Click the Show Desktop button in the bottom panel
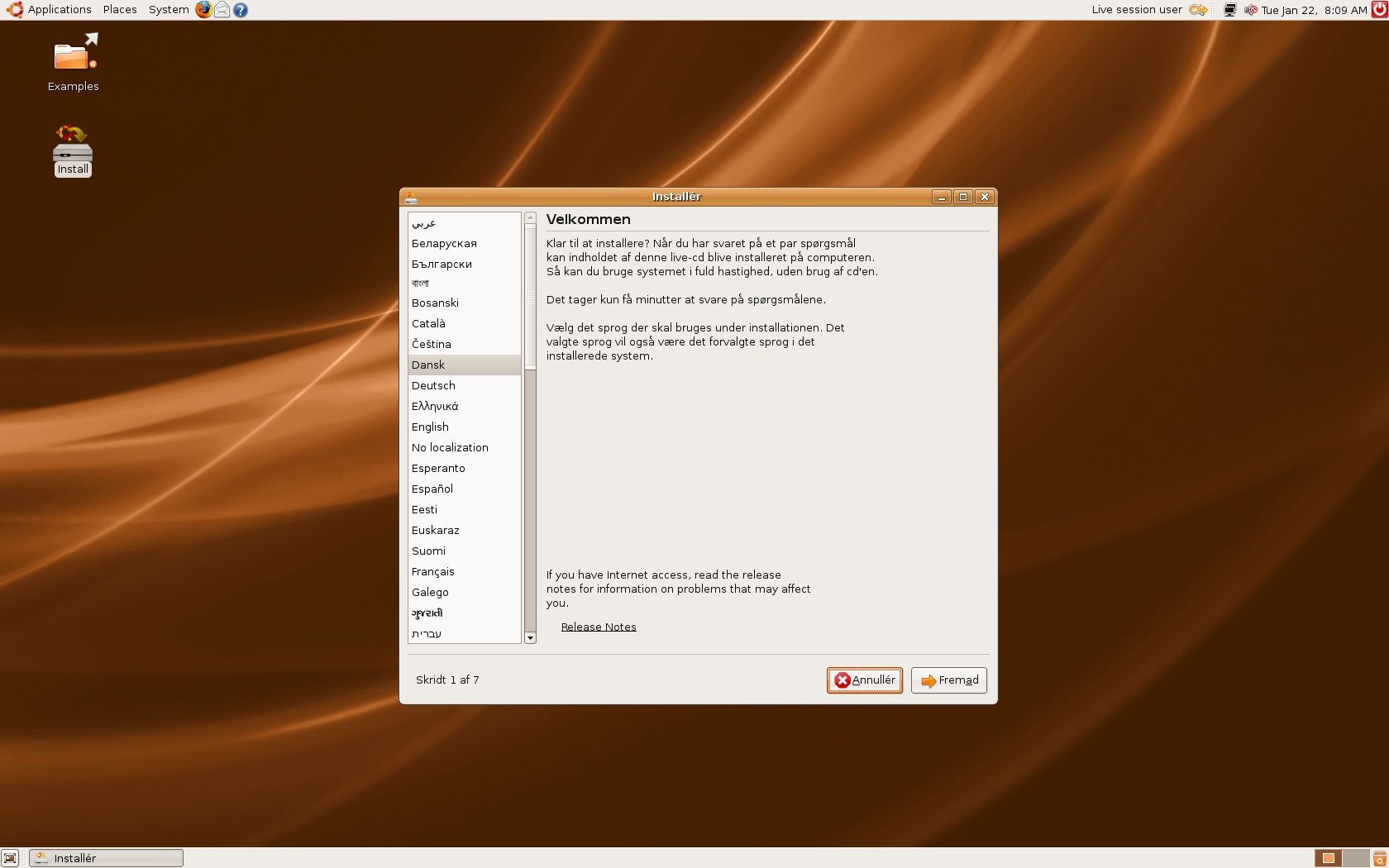The width and height of the screenshot is (1389, 868). (10, 858)
